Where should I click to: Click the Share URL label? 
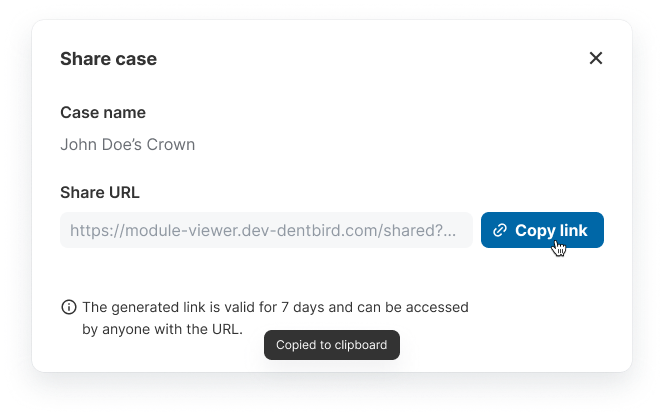(x=100, y=193)
